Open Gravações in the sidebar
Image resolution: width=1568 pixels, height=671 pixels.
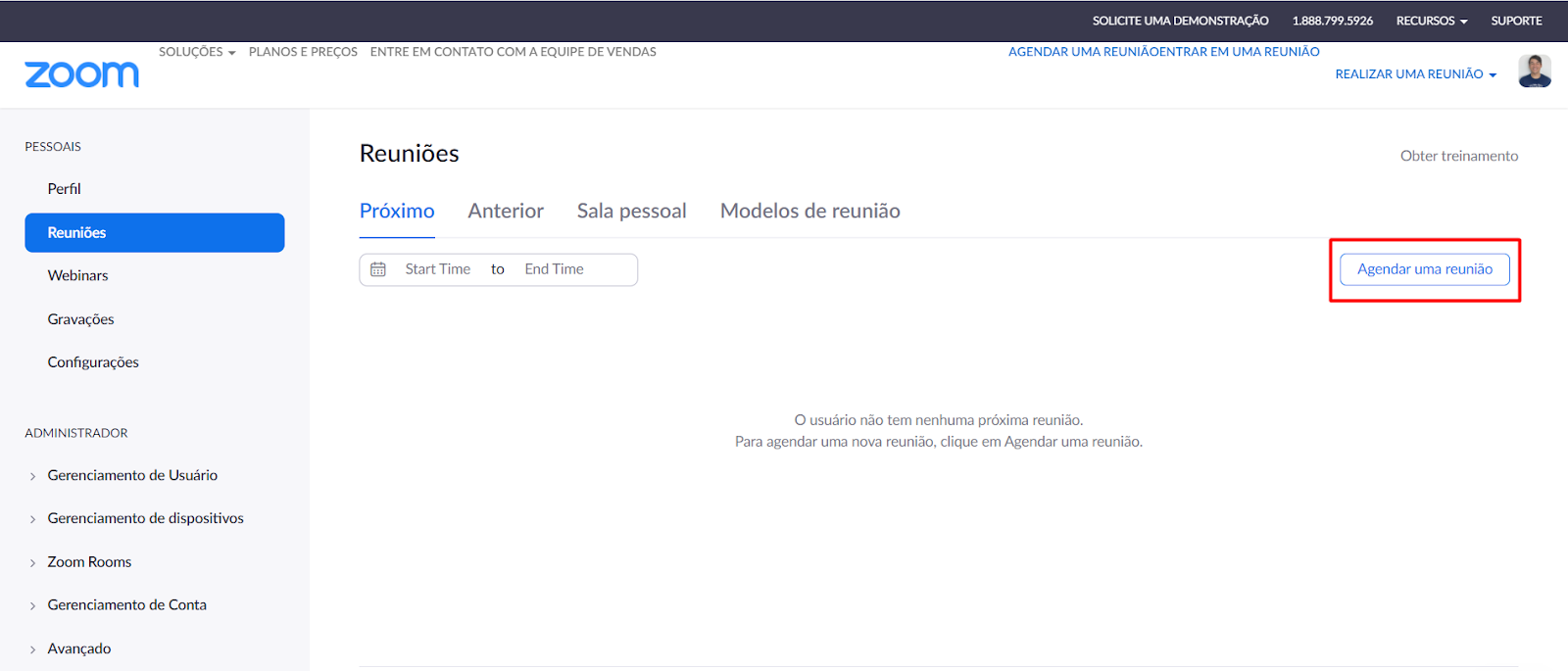click(80, 319)
